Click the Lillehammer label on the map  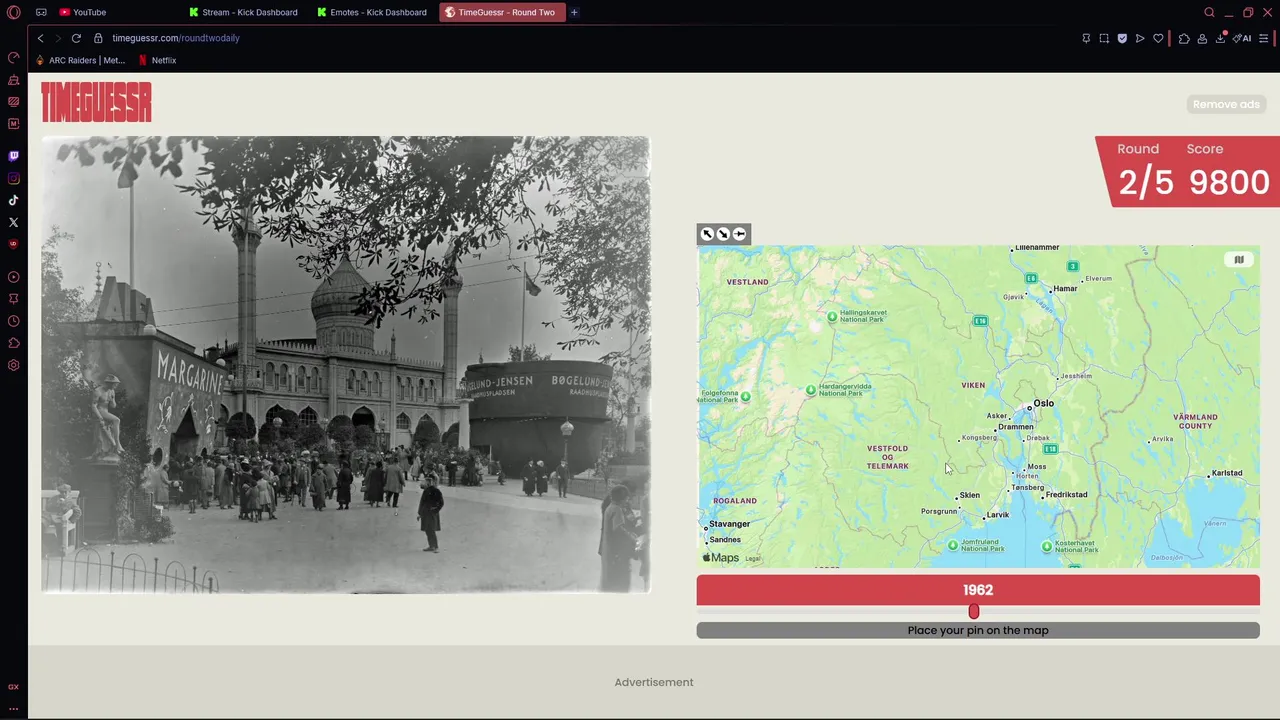coord(1037,248)
